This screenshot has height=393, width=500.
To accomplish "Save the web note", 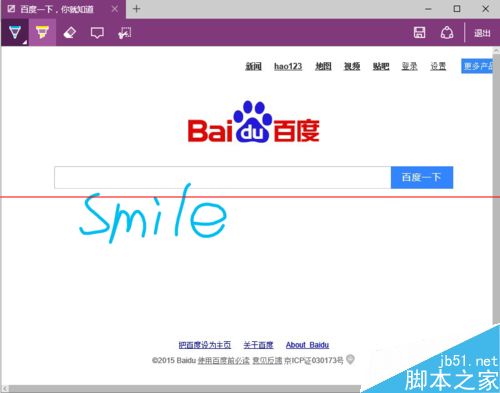I will pyautogui.click(x=419, y=33).
